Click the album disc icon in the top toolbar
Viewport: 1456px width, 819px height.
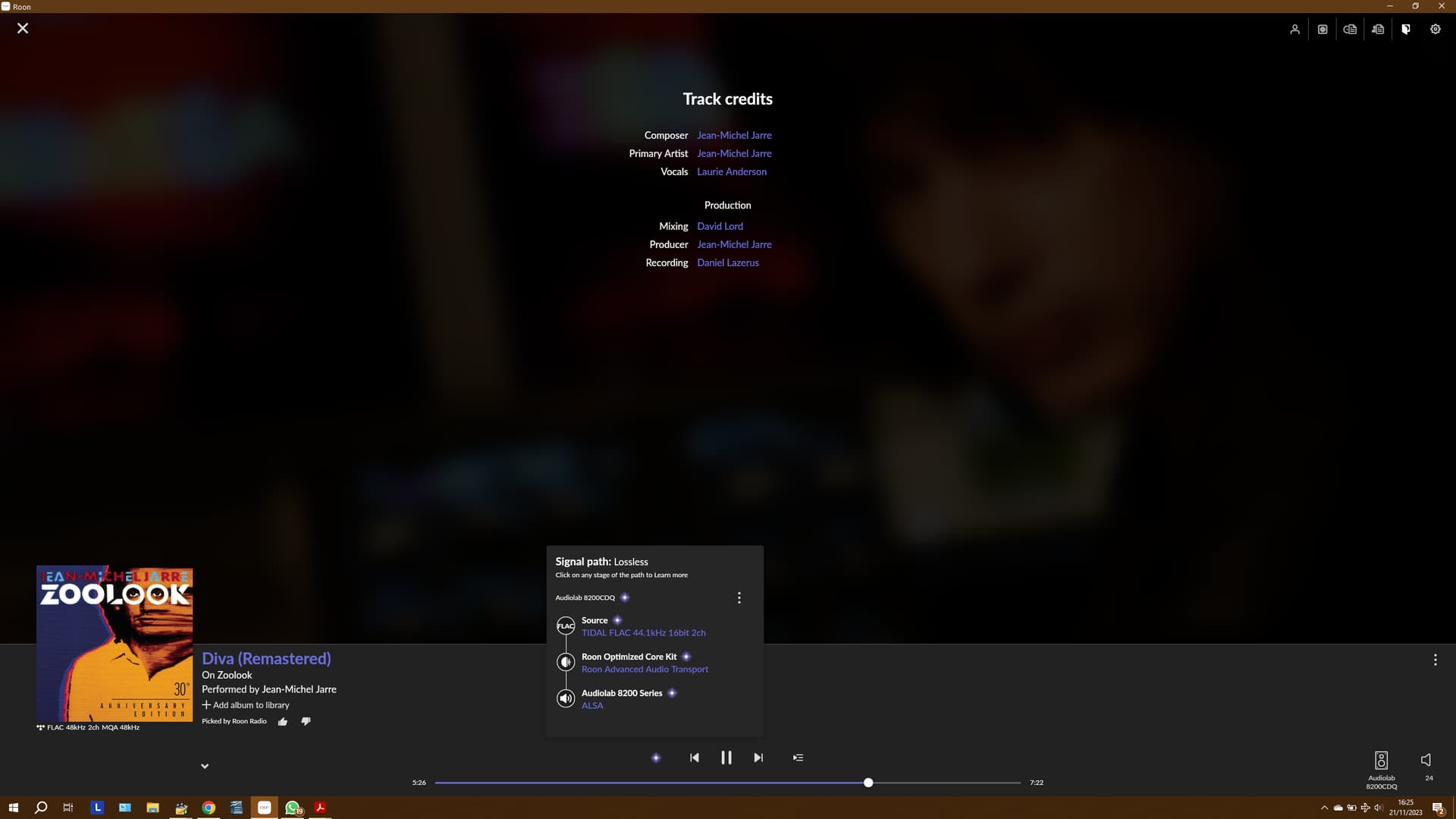[1323, 29]
